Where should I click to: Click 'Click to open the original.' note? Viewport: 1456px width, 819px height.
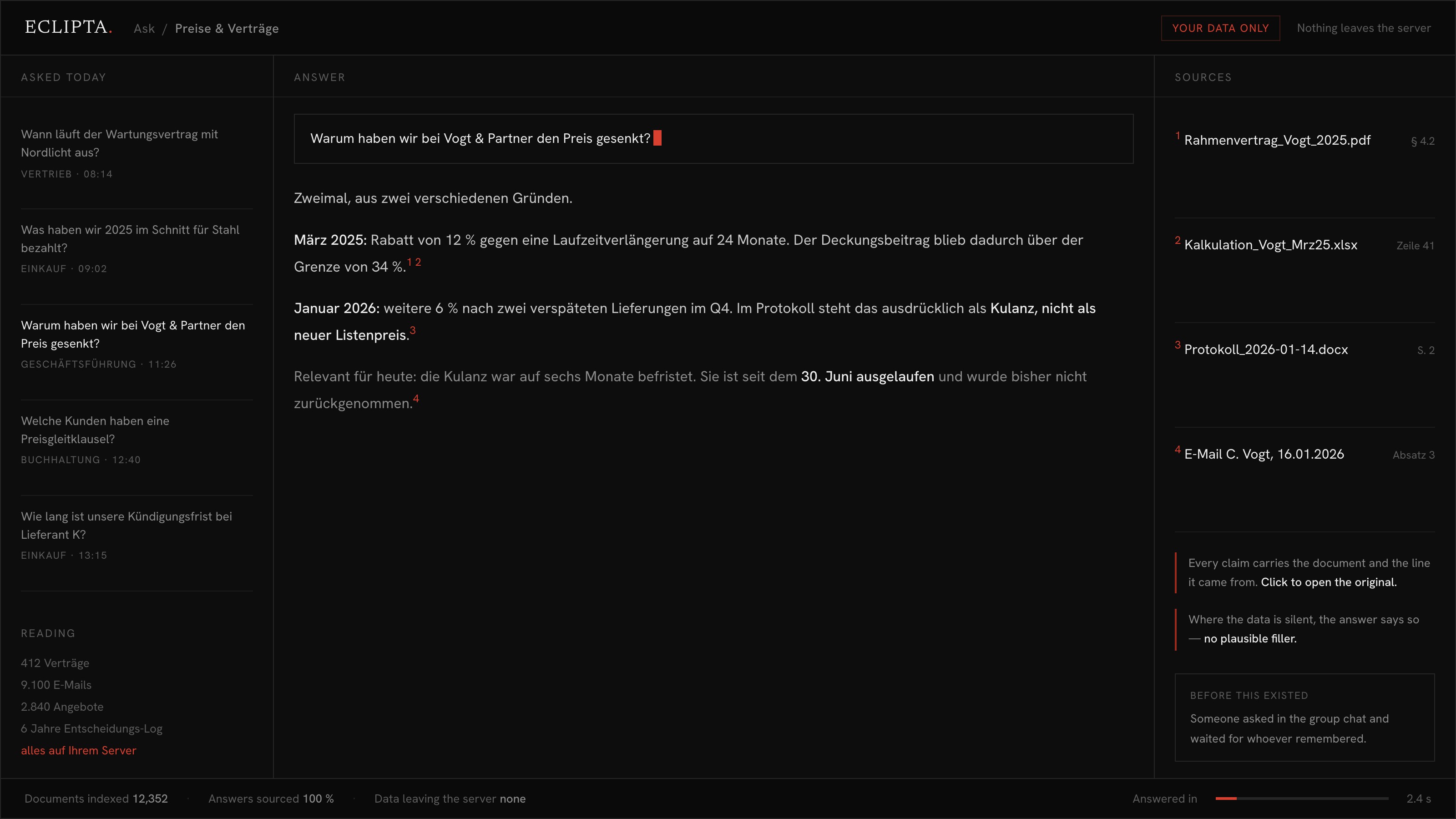1328,582
